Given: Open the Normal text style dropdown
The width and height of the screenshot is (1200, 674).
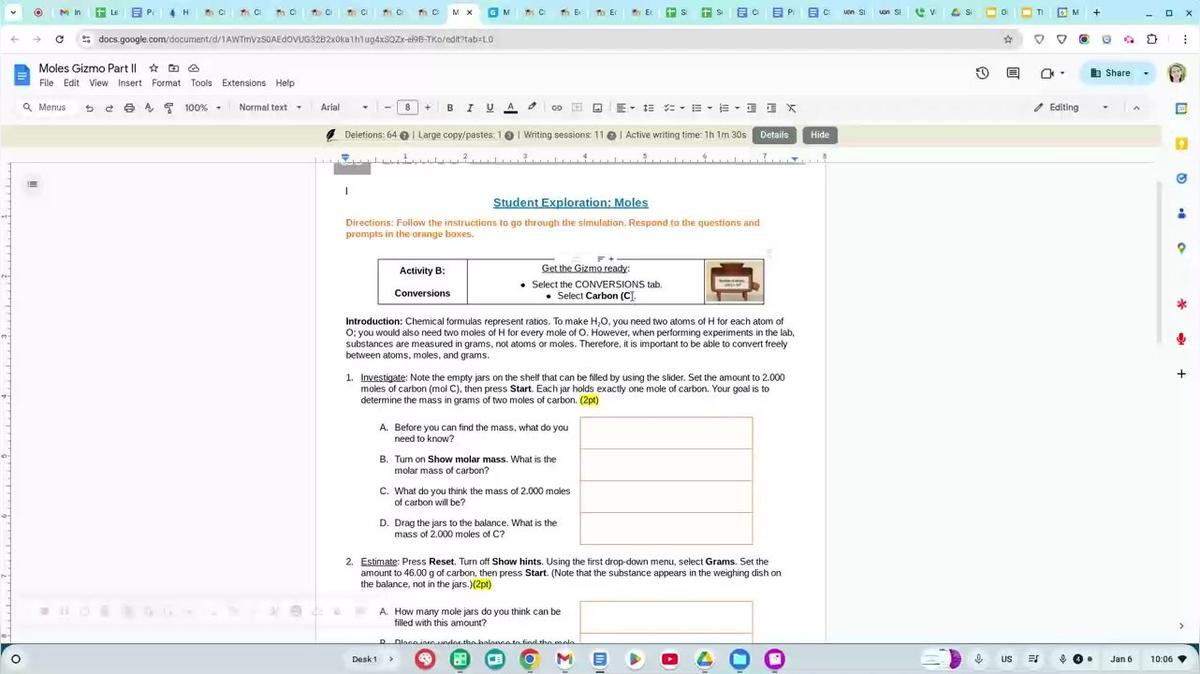Looking at the screenshot, I should [x=270, y=108].
